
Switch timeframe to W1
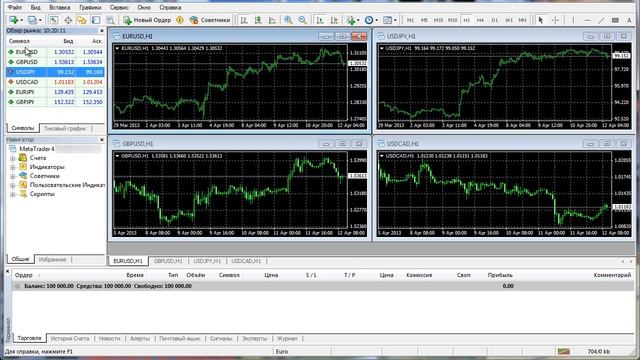[509, 20]
